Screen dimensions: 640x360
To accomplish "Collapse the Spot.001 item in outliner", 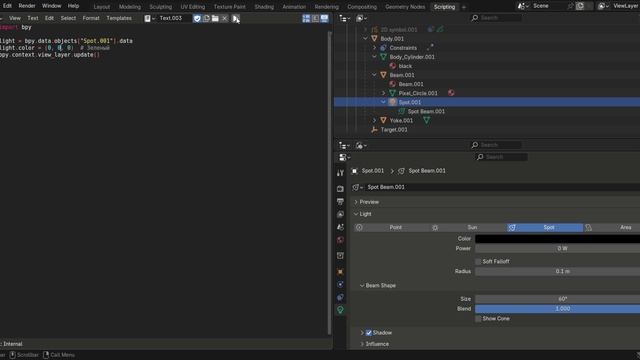I will point(383,102).
